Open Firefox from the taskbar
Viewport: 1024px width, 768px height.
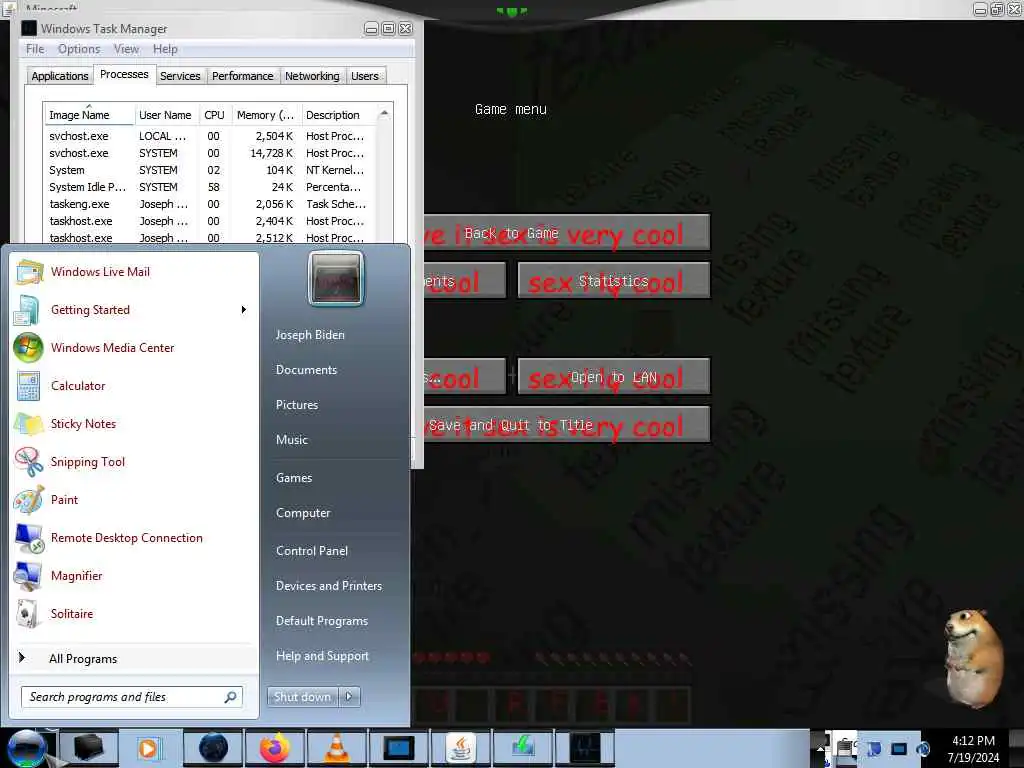pos(274,748)
